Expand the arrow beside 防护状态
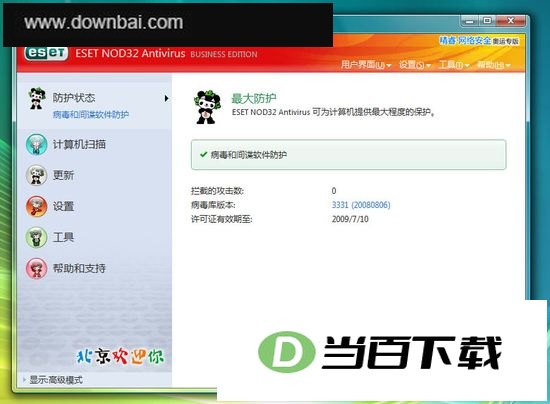 point(167,99)
